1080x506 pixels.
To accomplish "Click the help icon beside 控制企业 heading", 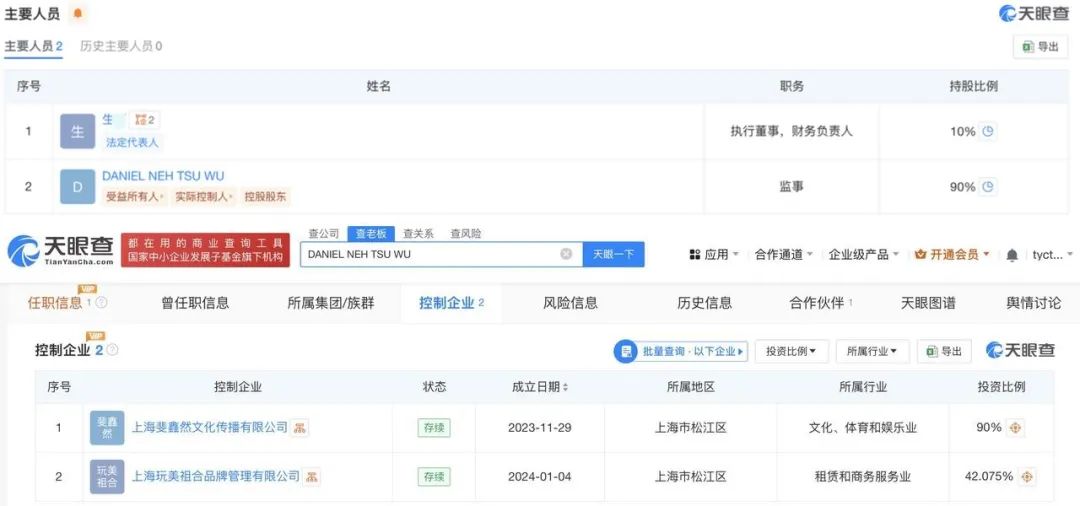I will click(112, 350).
